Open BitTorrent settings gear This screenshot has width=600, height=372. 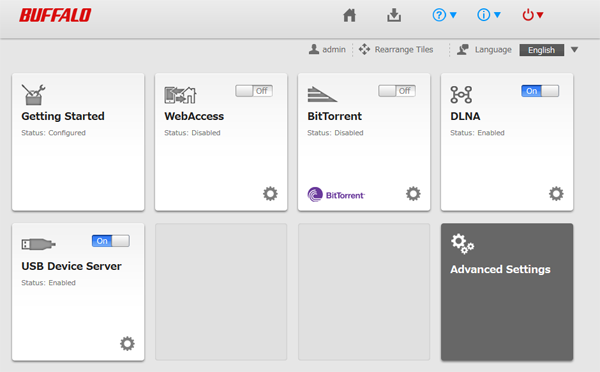(x=413, y=194)
